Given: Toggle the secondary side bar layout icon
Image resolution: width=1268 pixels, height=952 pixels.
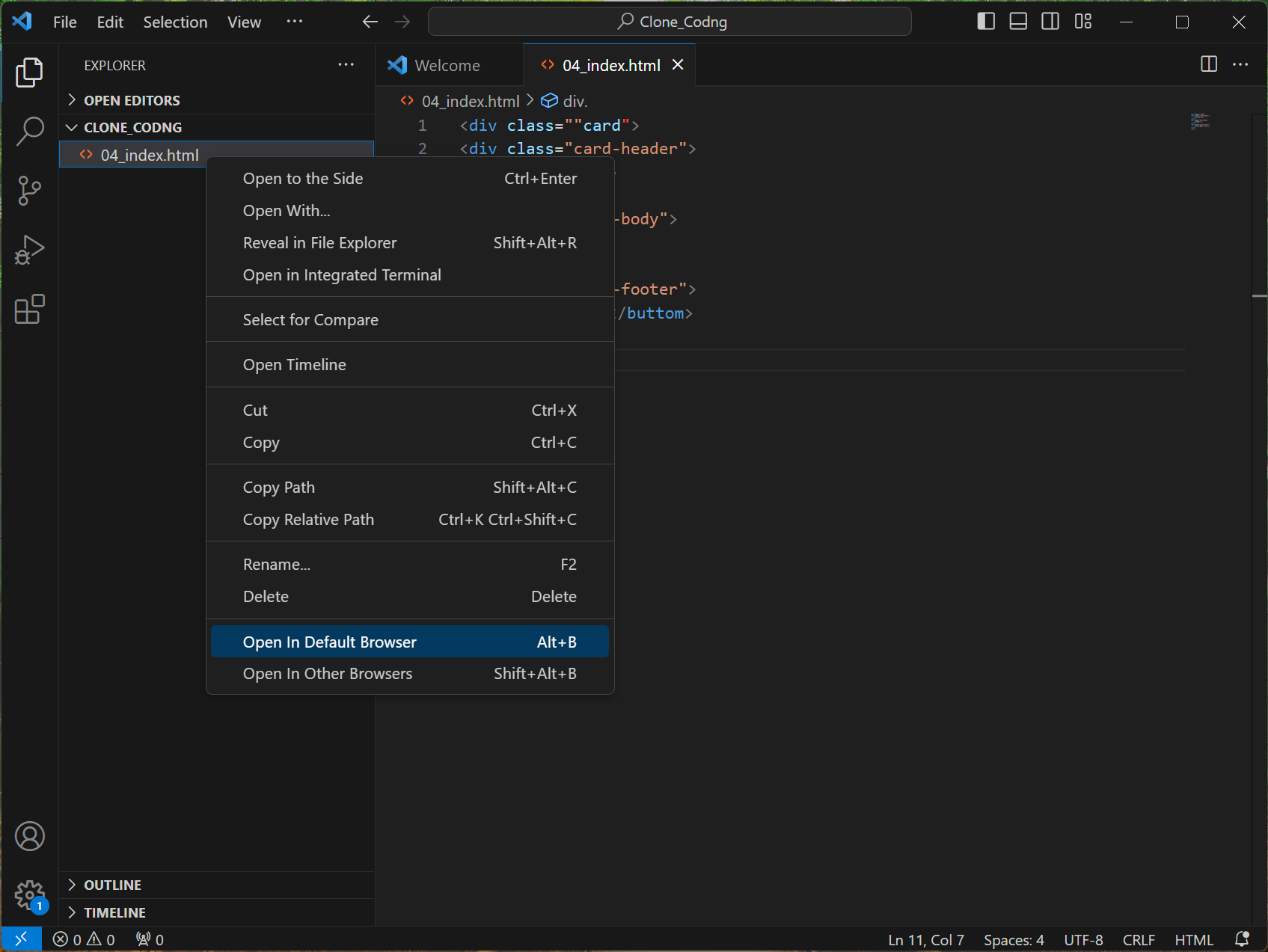Looking at the screenshot, I should tap(1050, 22).
